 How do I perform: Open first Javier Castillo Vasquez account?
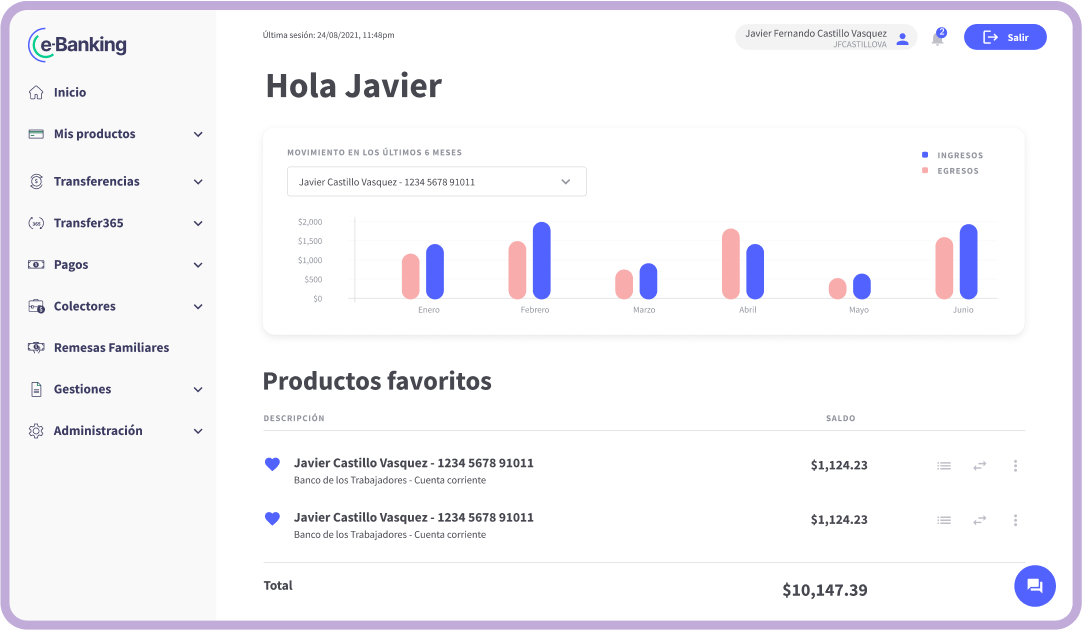tap(413, 464)
